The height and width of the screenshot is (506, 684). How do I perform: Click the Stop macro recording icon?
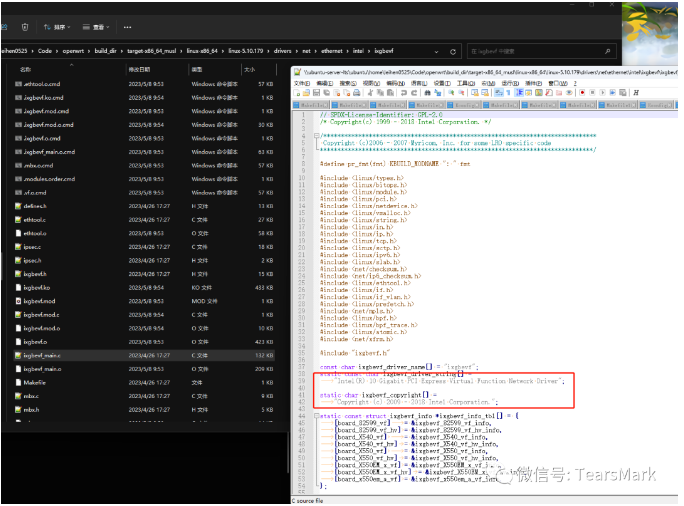(592, 92)
